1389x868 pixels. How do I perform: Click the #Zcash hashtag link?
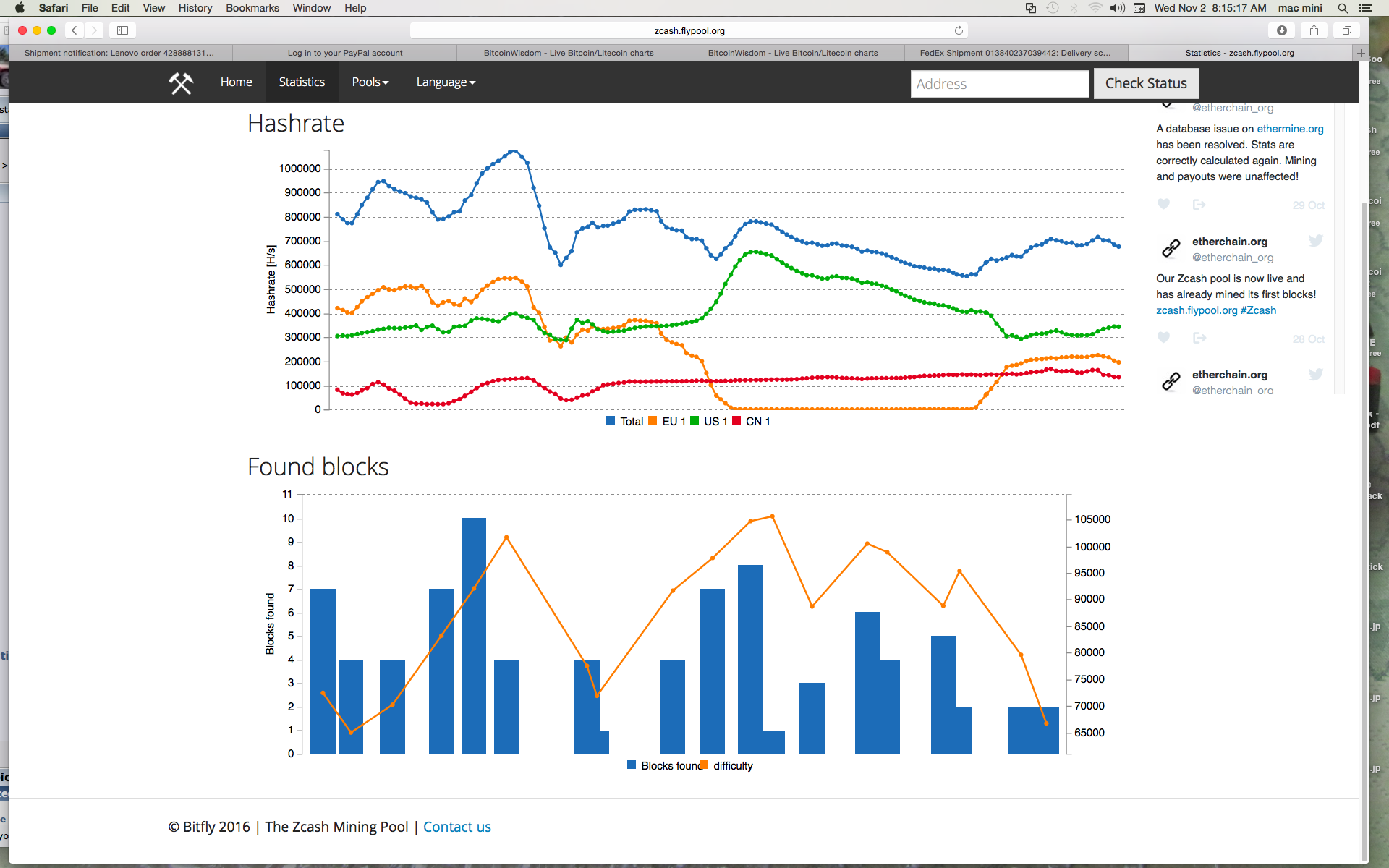coord(1258,310)
